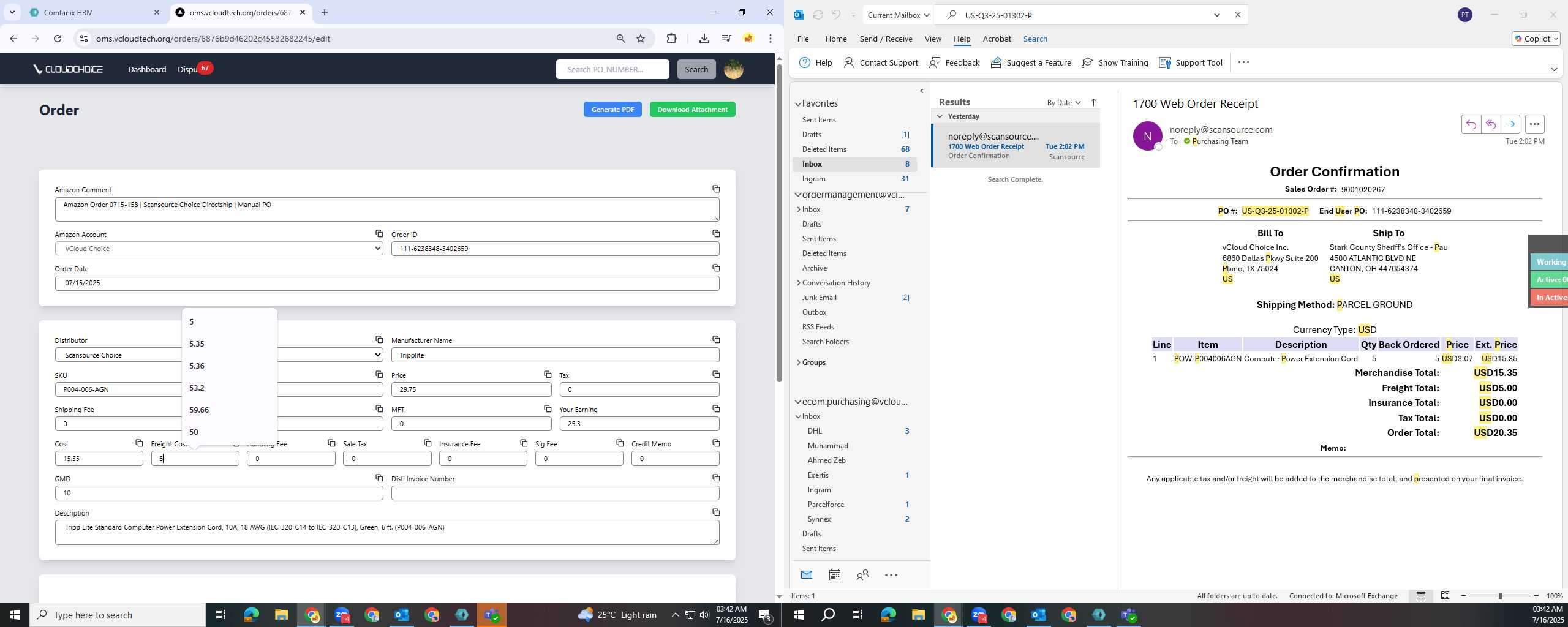Select suggestion 59.66 from autocomplete list

pos(230,410)
